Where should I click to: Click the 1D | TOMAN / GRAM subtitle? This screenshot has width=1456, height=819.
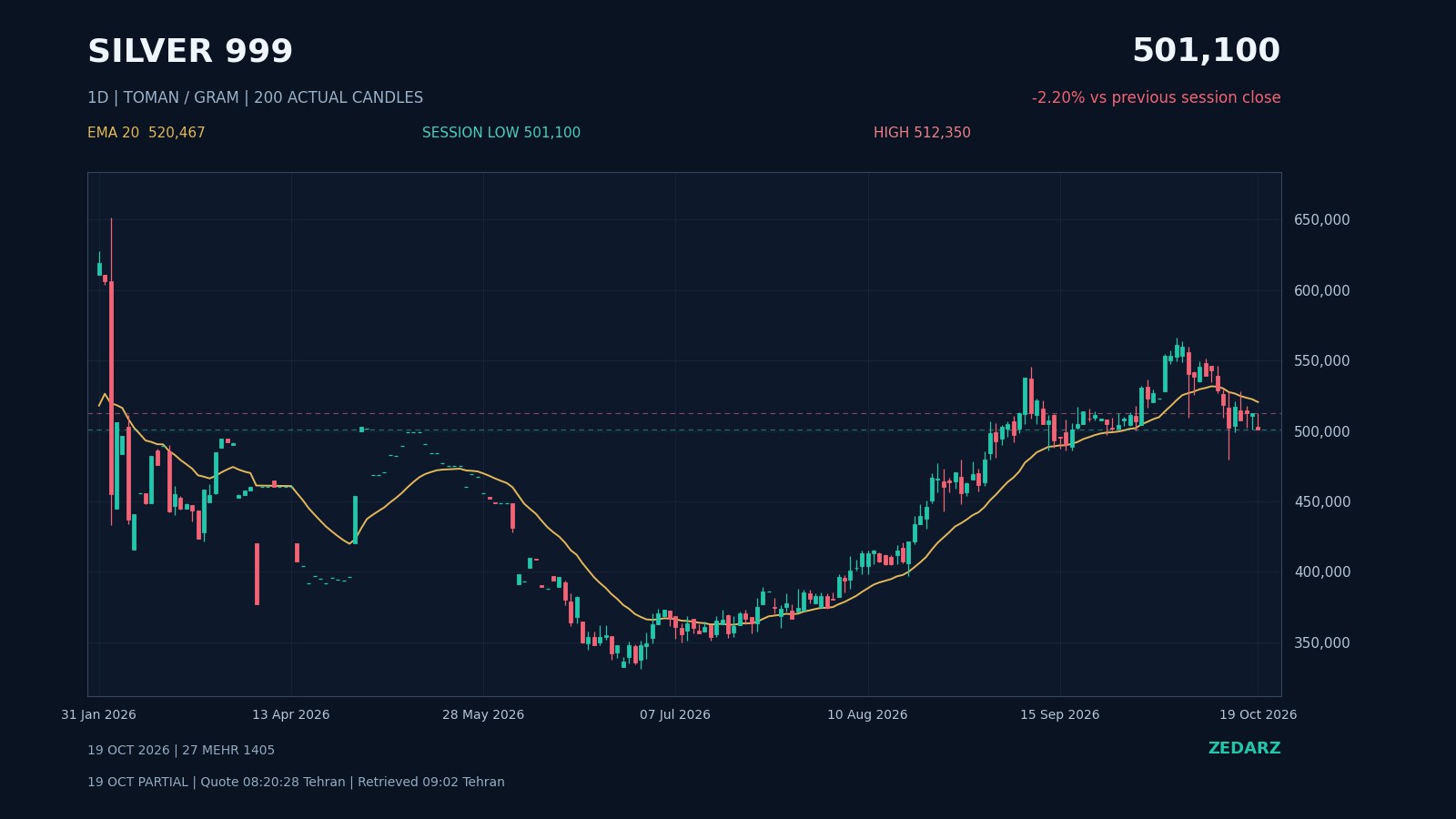click(255, 97)
